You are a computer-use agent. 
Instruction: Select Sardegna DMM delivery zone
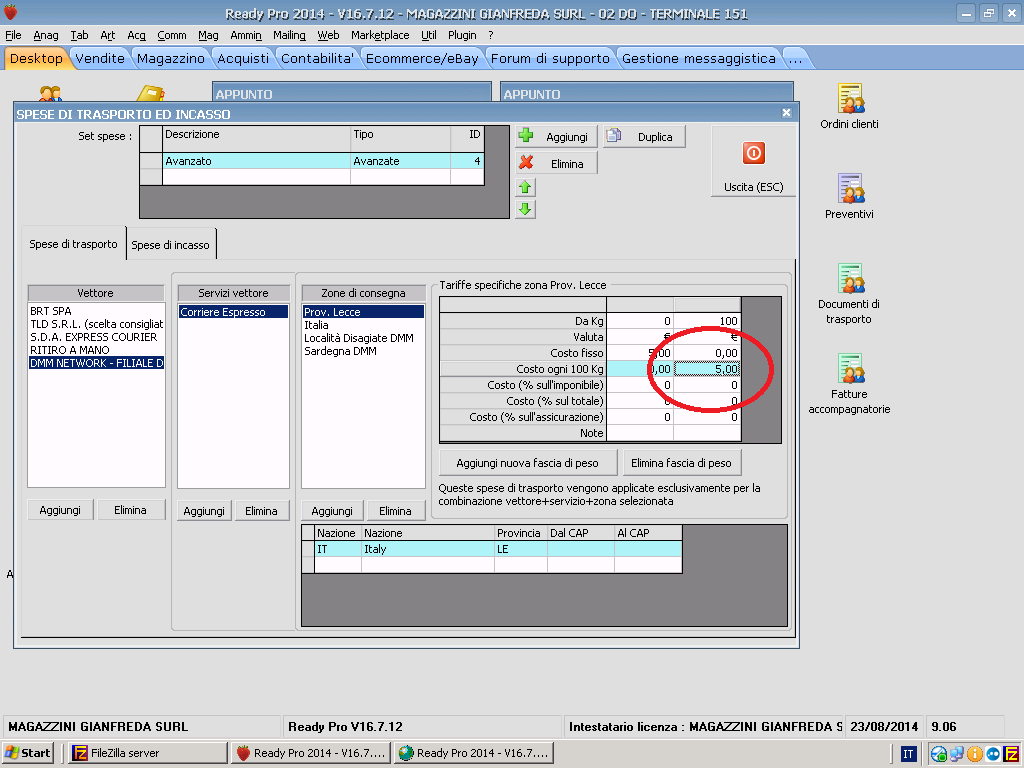click(363, 351)
